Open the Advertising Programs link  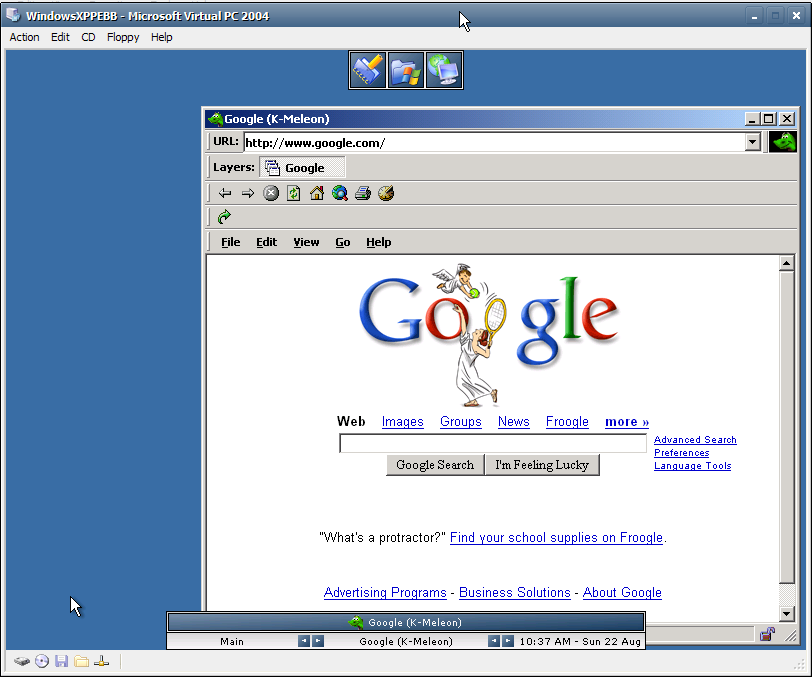pyautogui.click(x=385, y=592)
